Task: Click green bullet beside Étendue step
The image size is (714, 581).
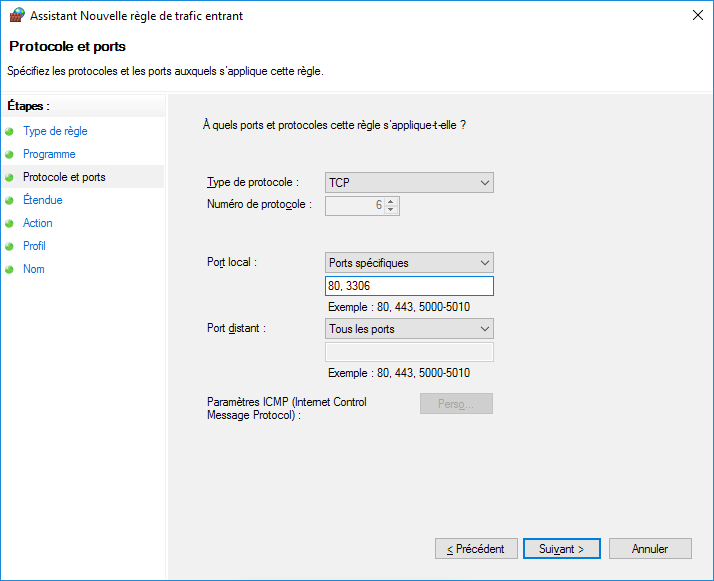Action: tap(10, 200)
